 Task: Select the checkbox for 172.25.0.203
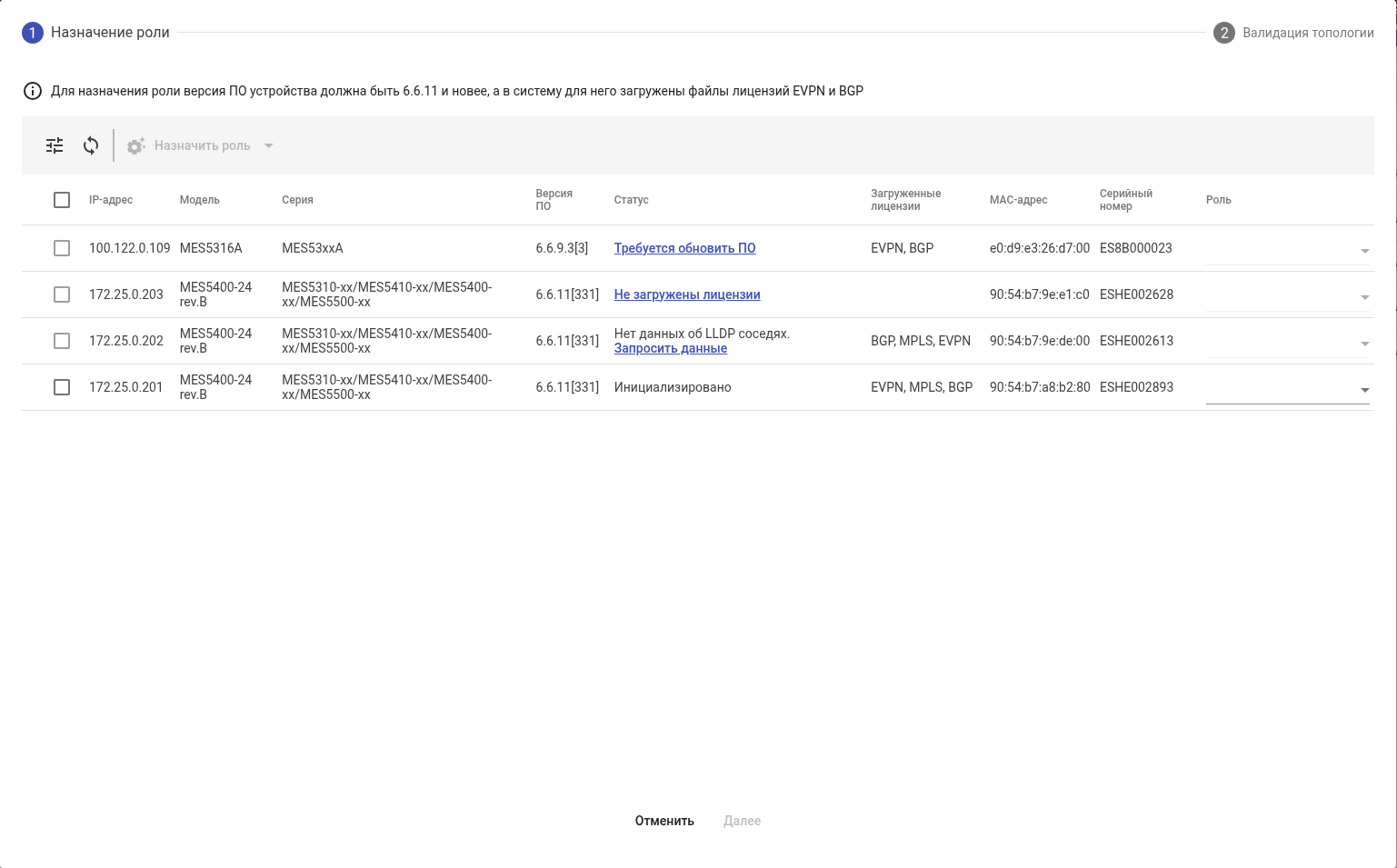pos(62,294)
